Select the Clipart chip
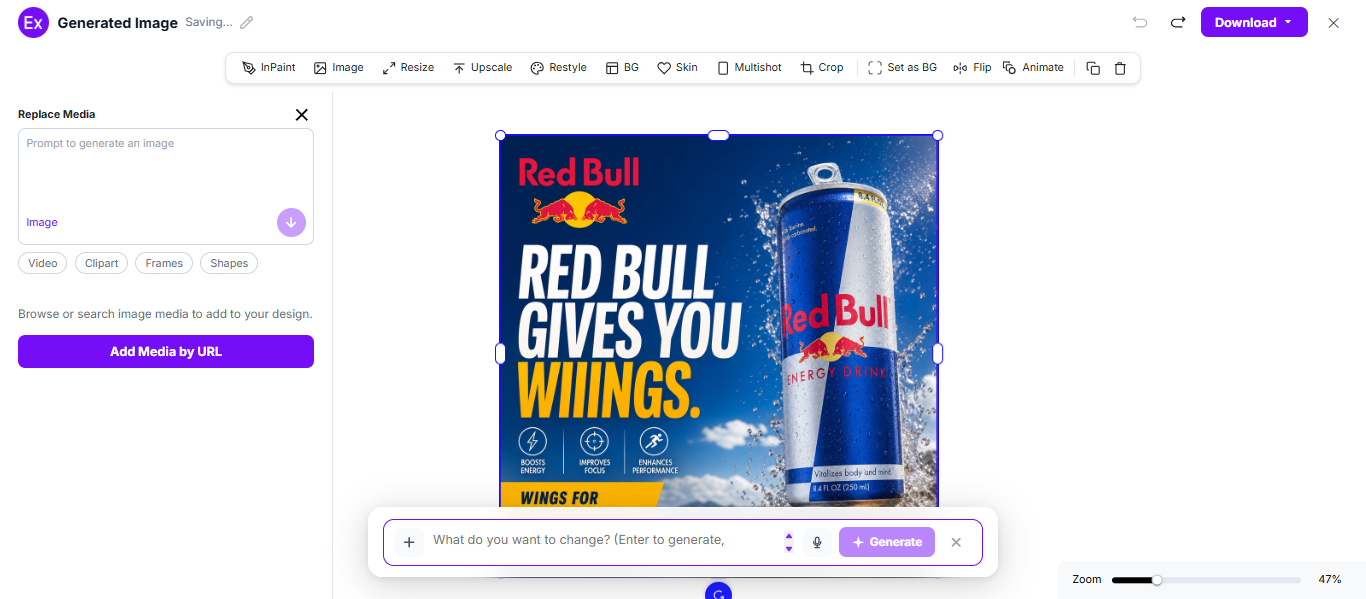This screenshot has width=1366, height=599. click(102, 263)
